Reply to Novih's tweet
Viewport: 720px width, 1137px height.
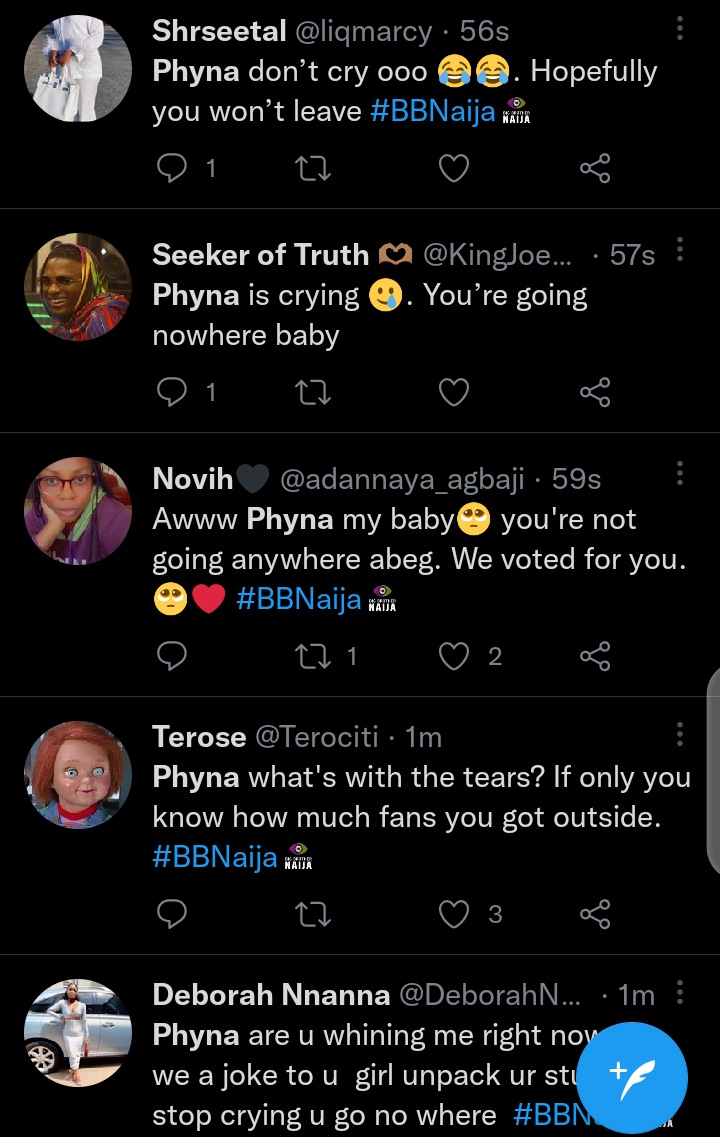[173, 656]
